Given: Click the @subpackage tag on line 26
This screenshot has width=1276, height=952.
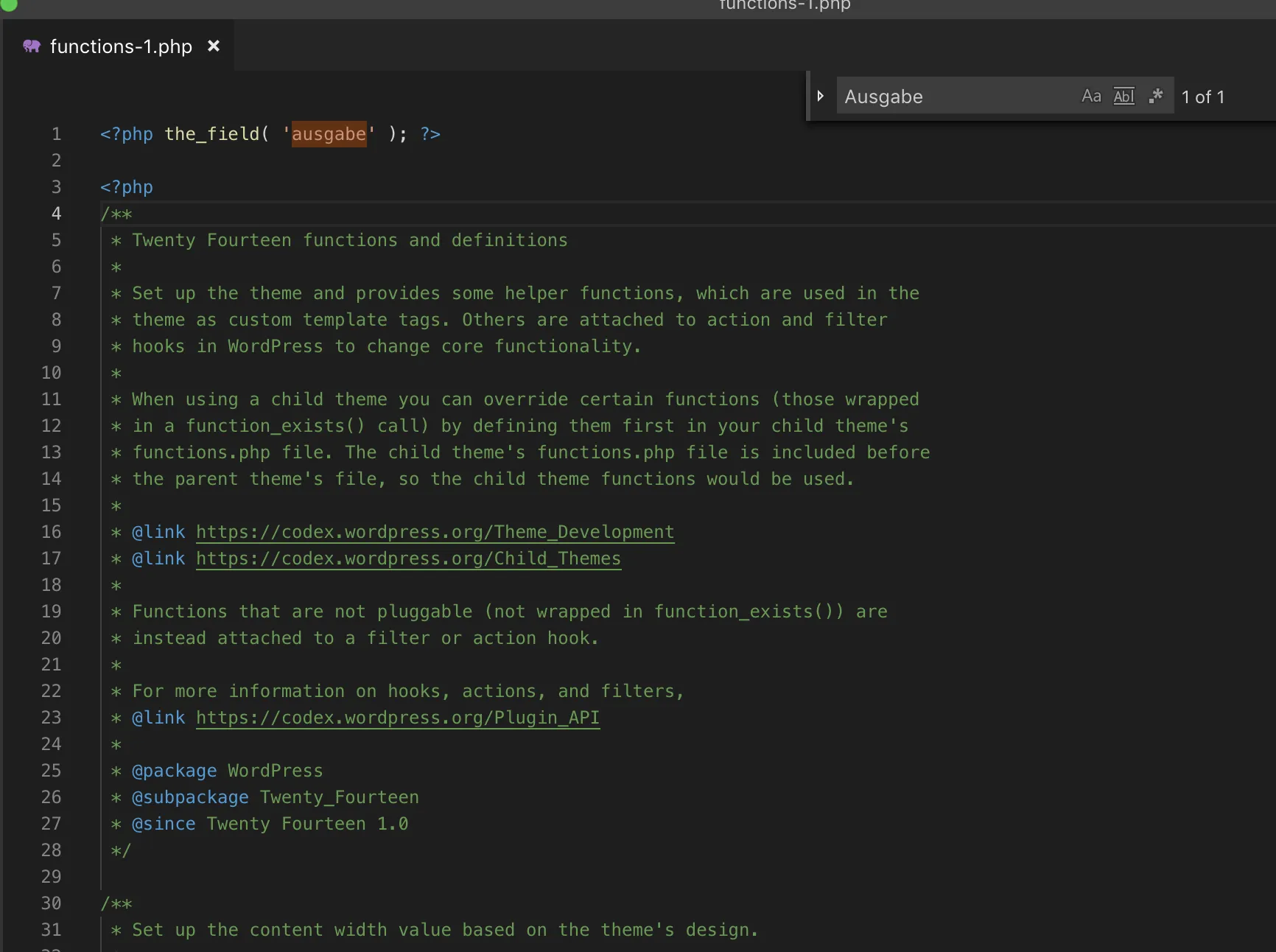Looking at the screenshot, I should (190, 797).
